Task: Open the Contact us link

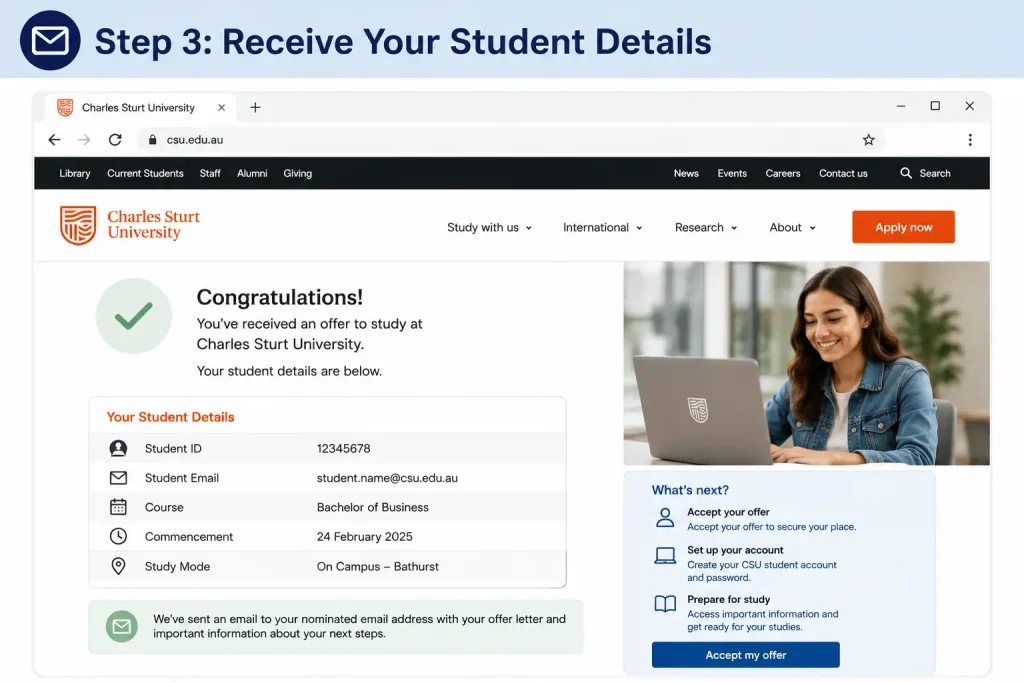Action: click(x=843, y=173)
